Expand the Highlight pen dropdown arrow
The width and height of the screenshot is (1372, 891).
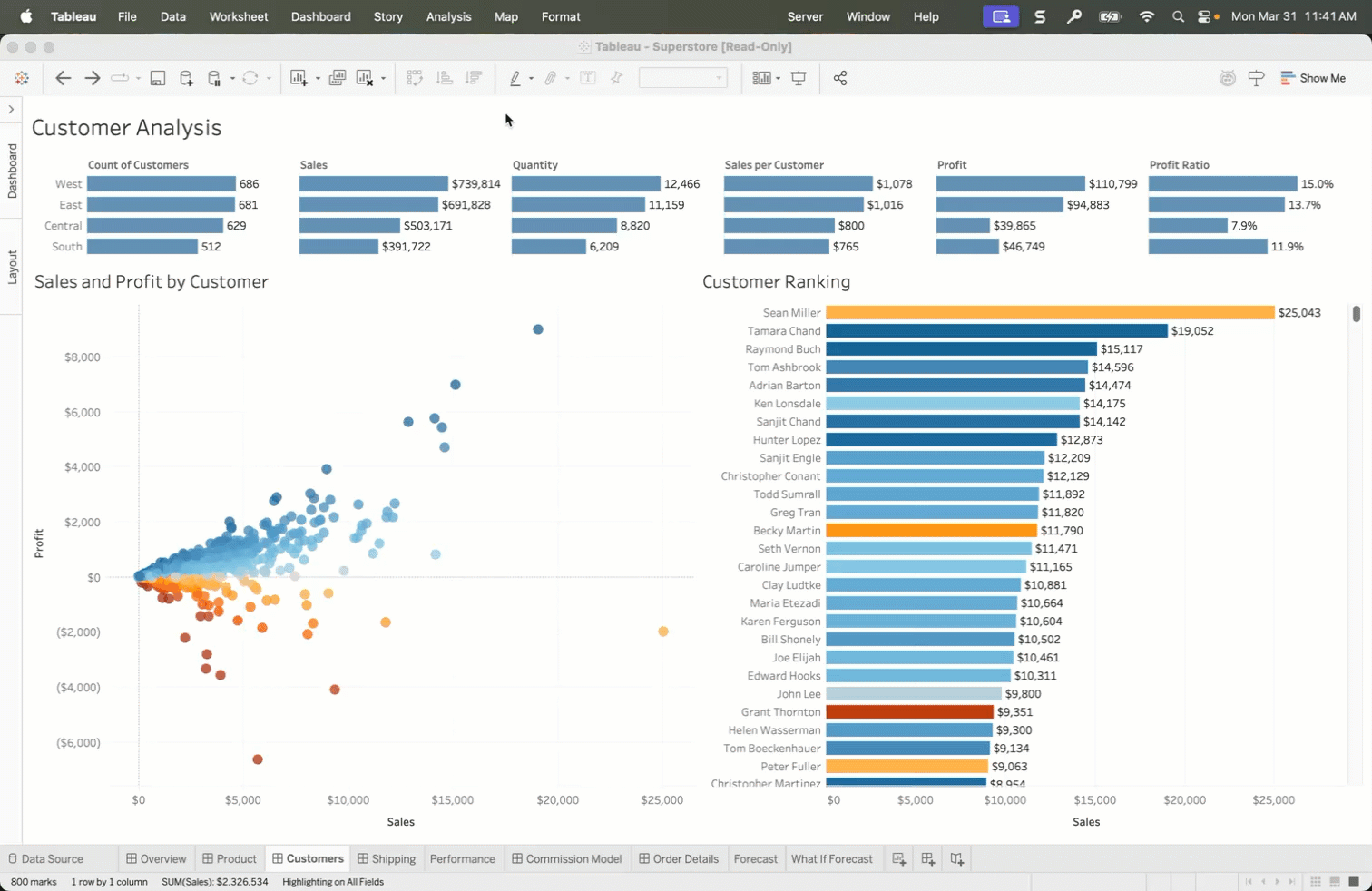click(531, 79)
